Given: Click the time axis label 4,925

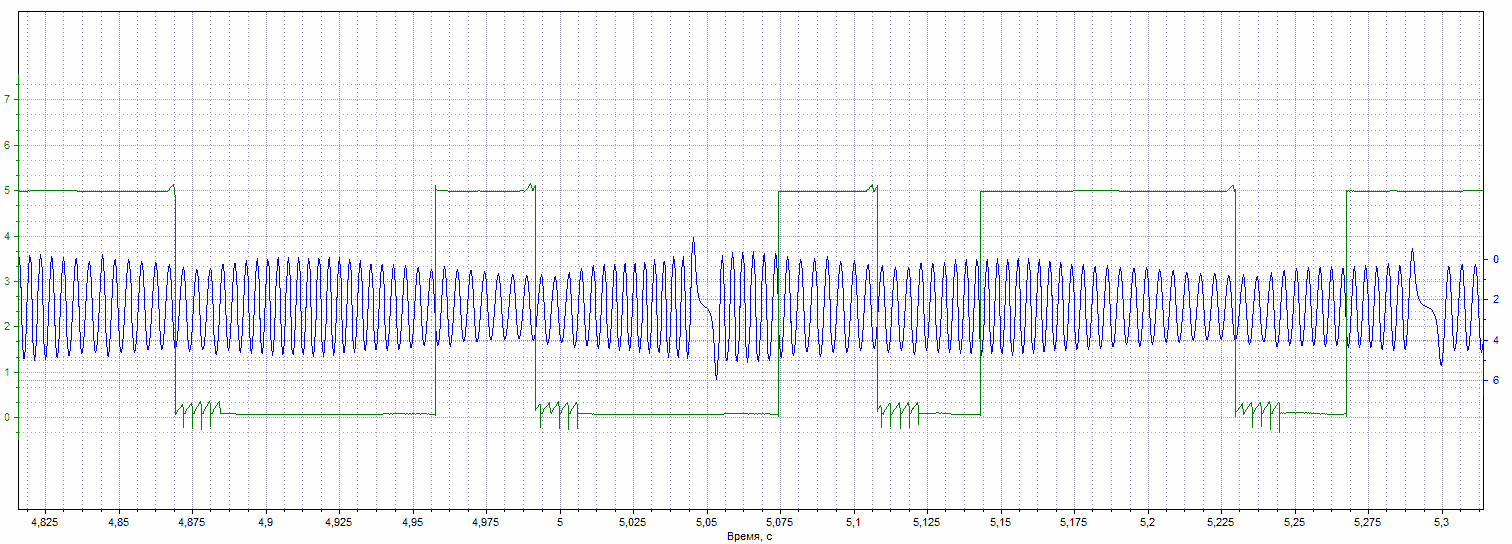Looking at the screenshot, I should pos(338,522).
